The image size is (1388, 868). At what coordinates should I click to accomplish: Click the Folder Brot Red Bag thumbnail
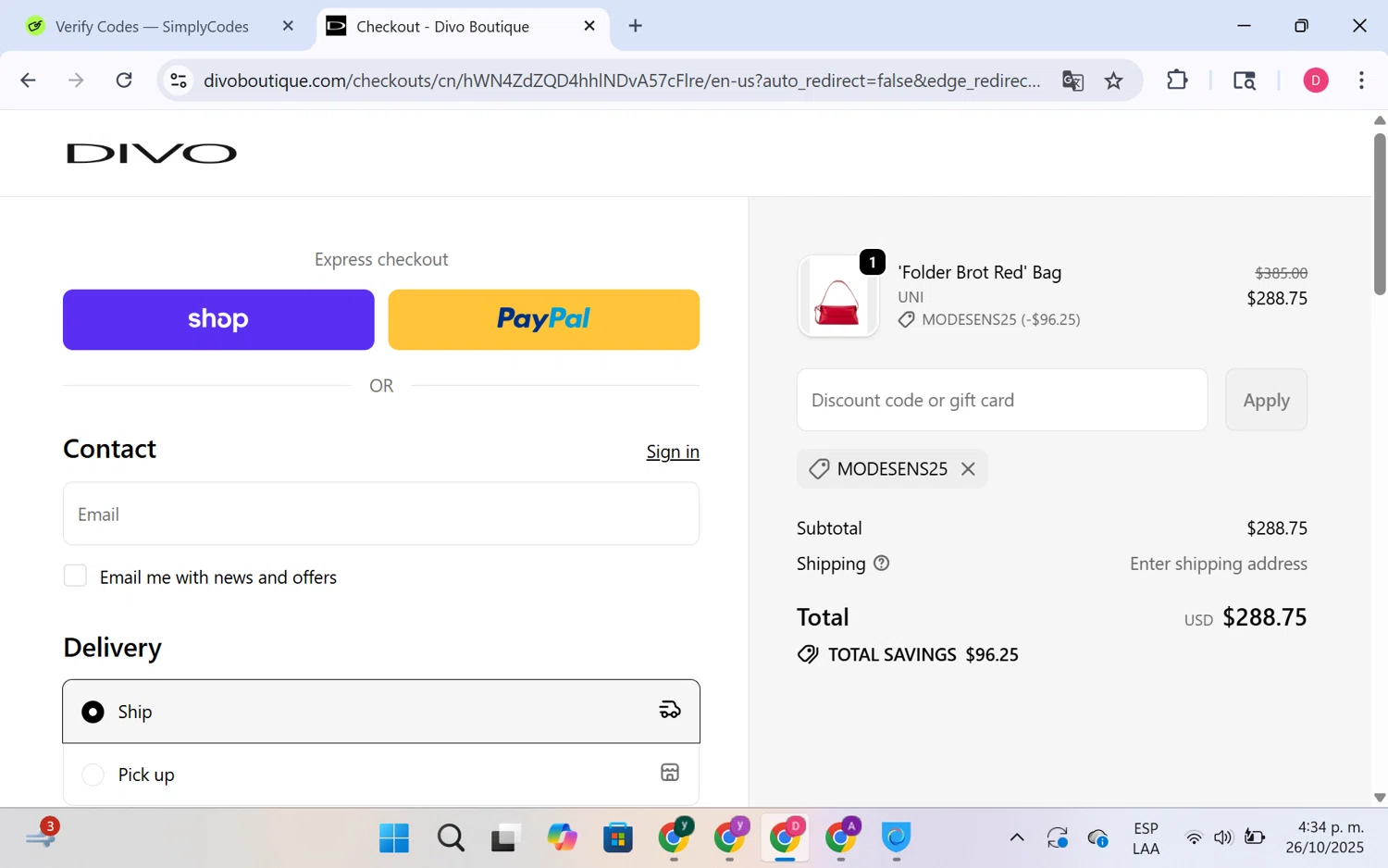pyautogui.click(x=838, y=296)
